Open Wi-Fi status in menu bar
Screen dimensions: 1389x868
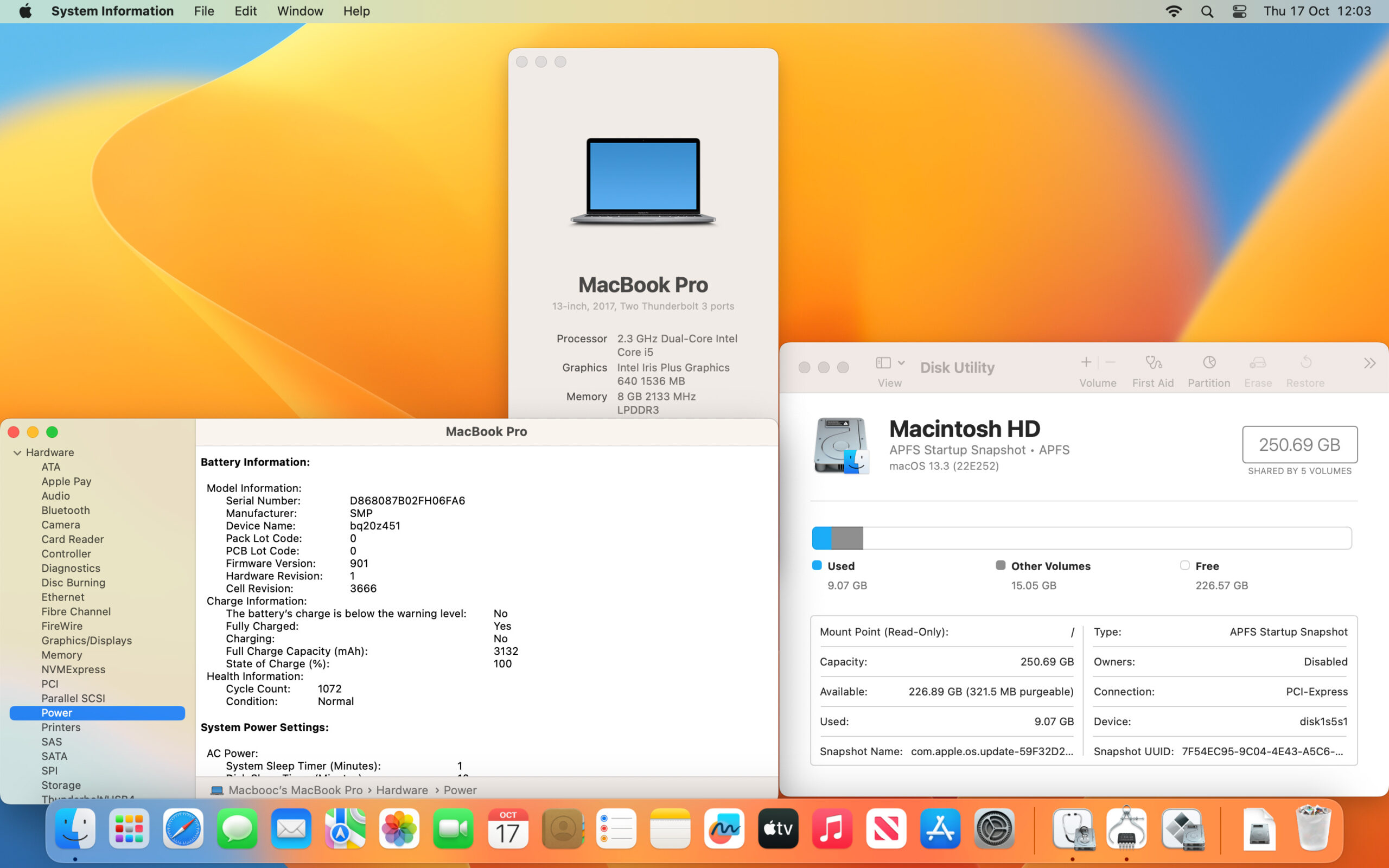click(1174, 11)
